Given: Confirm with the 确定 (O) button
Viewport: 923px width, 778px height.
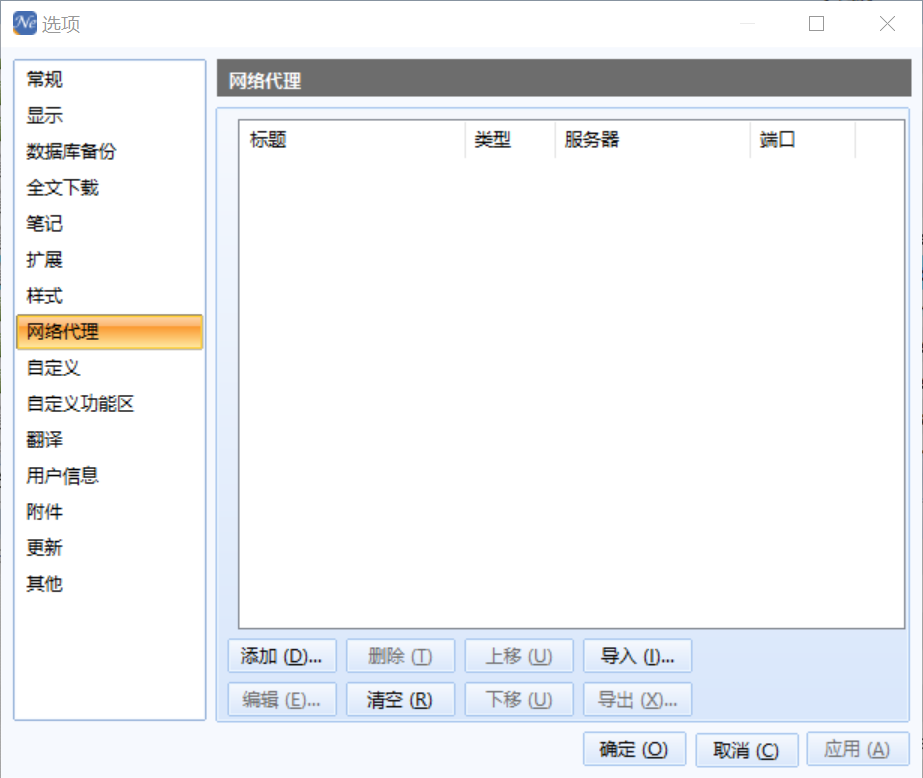Looking at the screenshot, I should pyautogui.click(x=633, y=750).
